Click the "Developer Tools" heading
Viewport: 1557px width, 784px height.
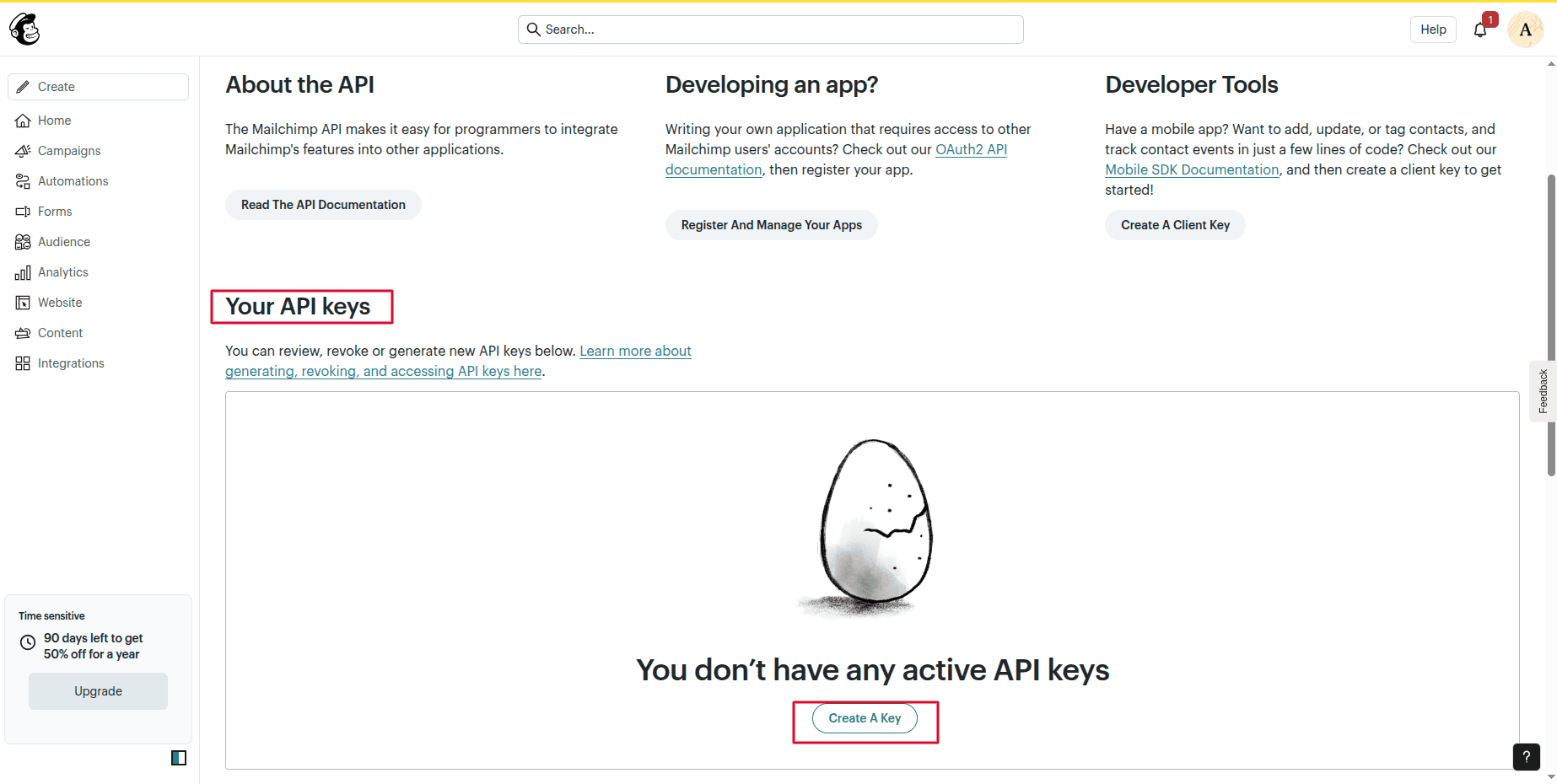[1192, 85]
